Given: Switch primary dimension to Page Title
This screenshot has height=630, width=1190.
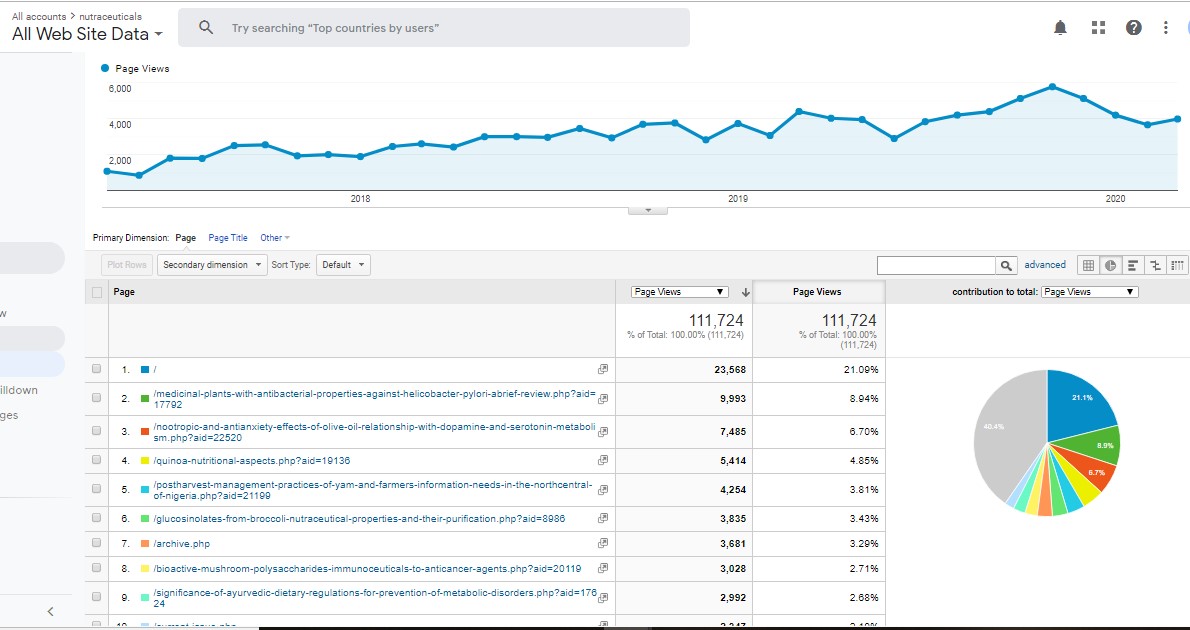Looking at the screenshot, I should pos(228,238).
